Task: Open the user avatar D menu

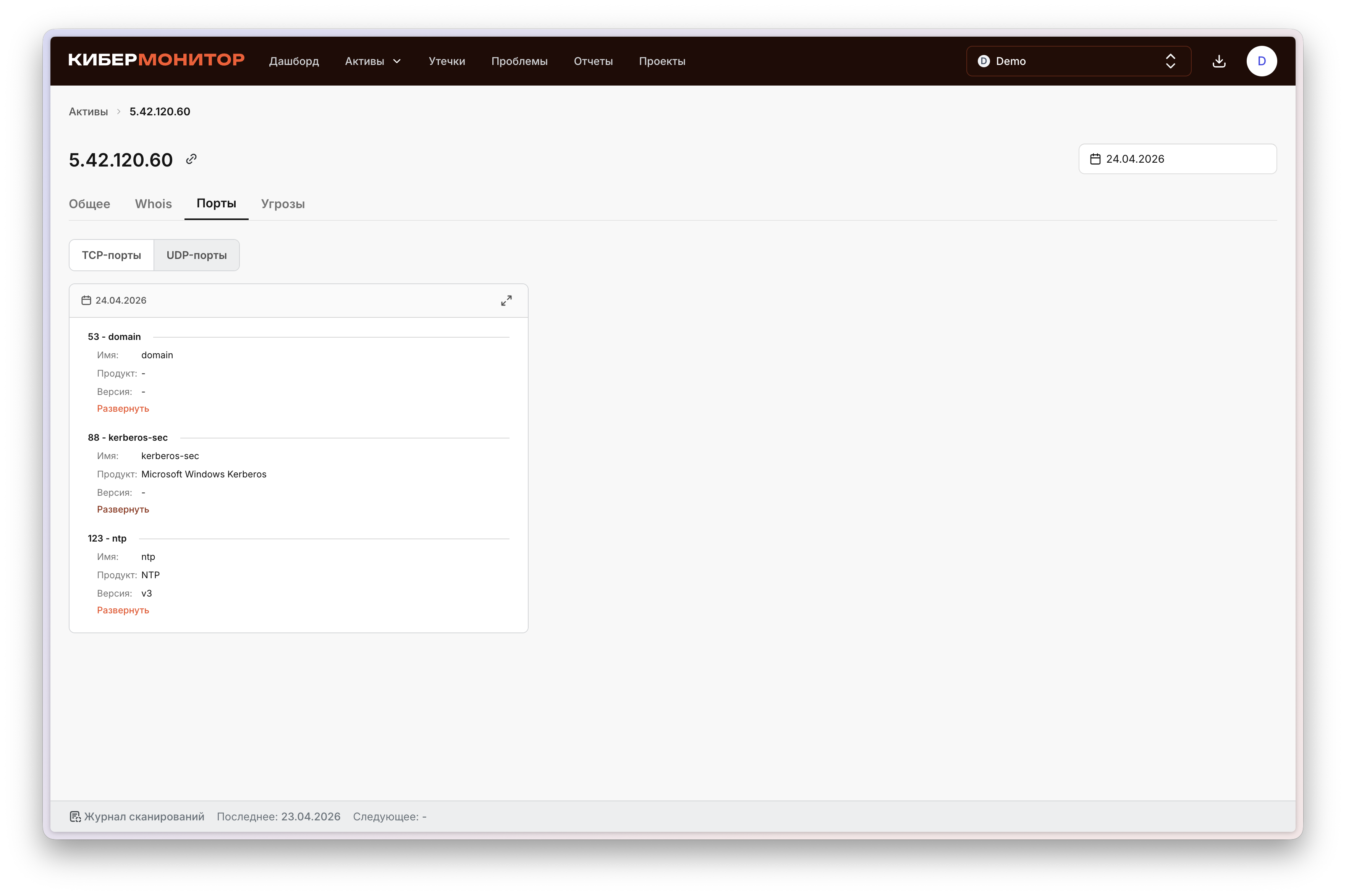Action: click(1262, 61)
